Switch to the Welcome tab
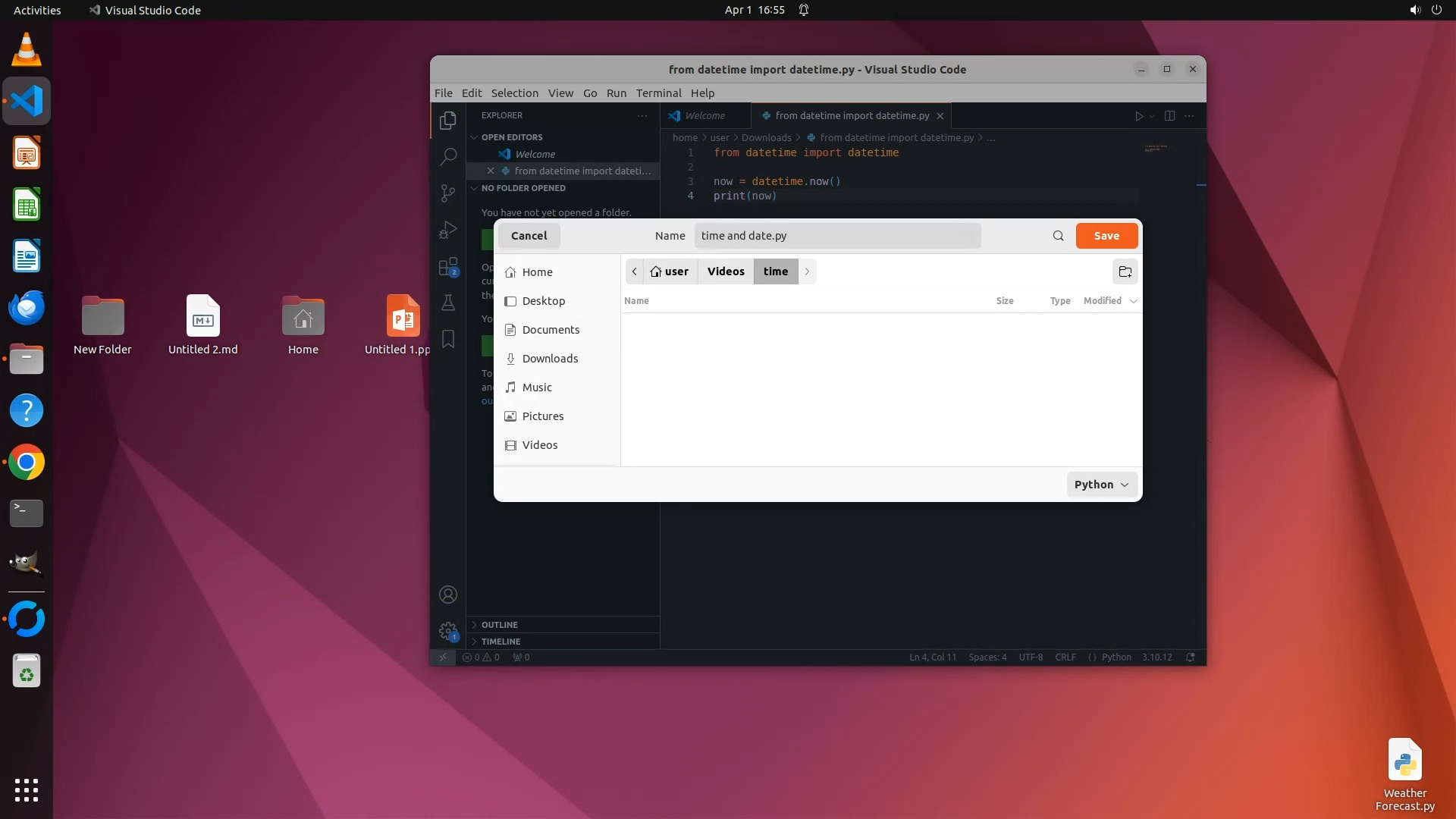The height and width of the screenshot is (819, 1456). 704,116
